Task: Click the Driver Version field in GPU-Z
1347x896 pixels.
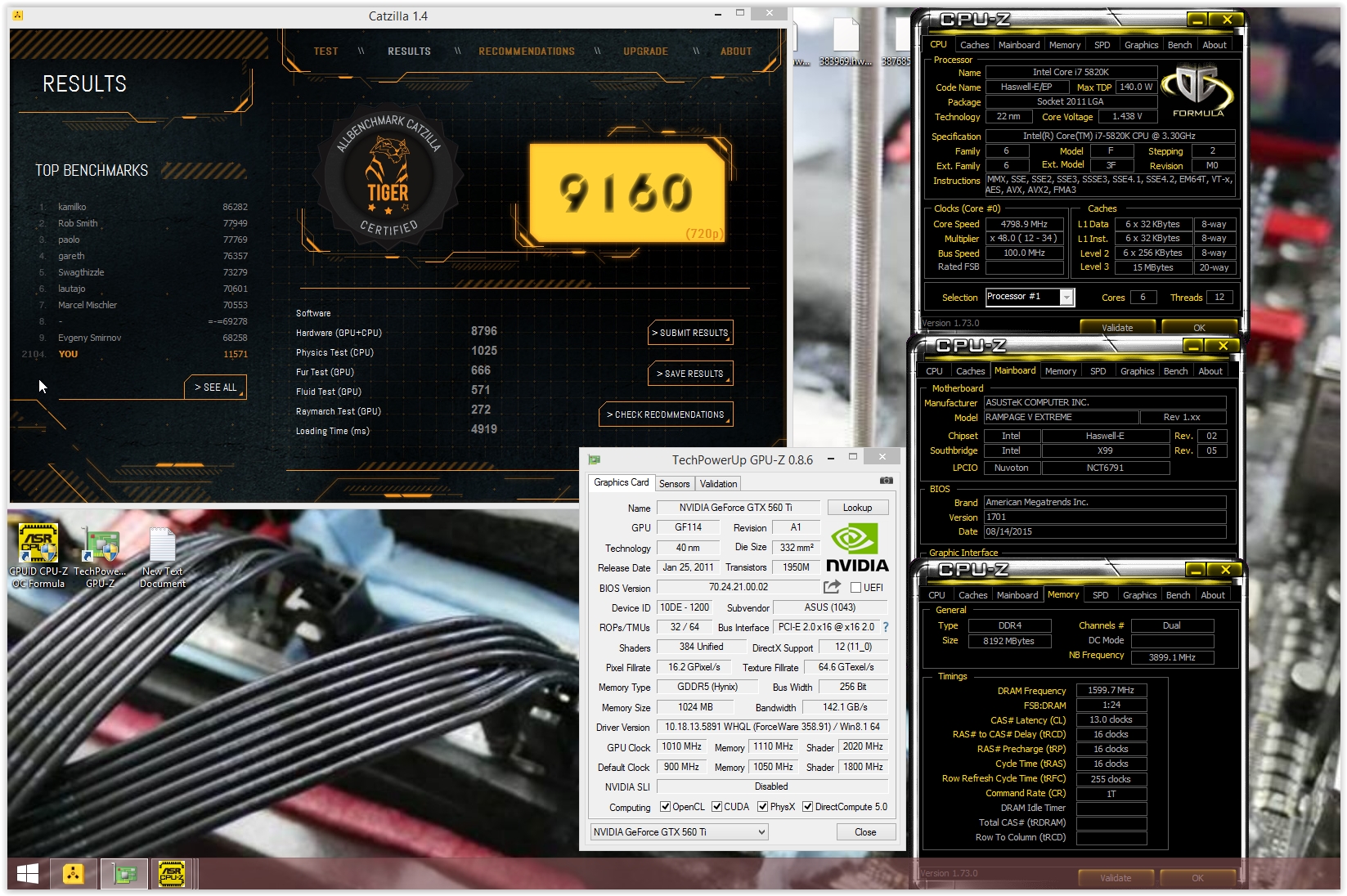Action: point(772,727)
